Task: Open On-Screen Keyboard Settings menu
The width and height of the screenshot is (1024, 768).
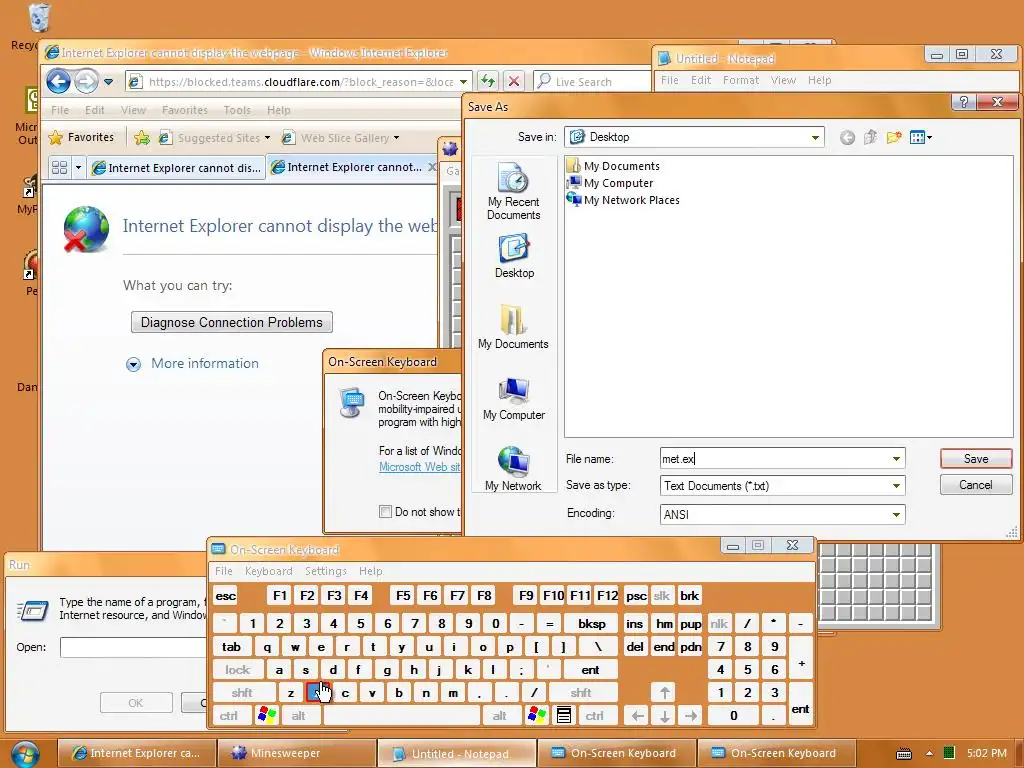Action: pos(325,571)
